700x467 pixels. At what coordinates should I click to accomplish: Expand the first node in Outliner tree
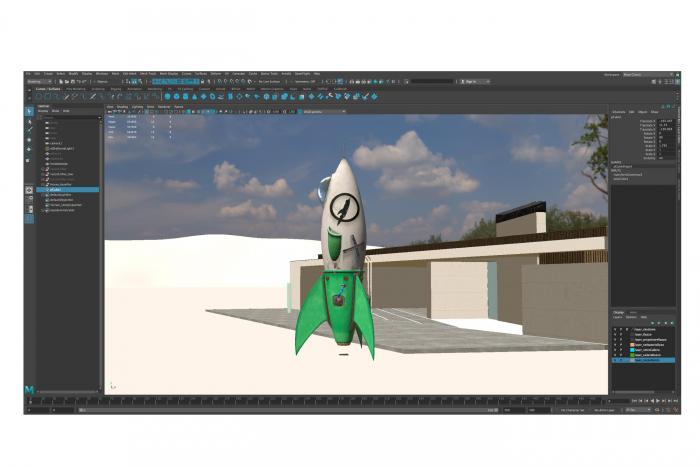click(x=42, y=121)
